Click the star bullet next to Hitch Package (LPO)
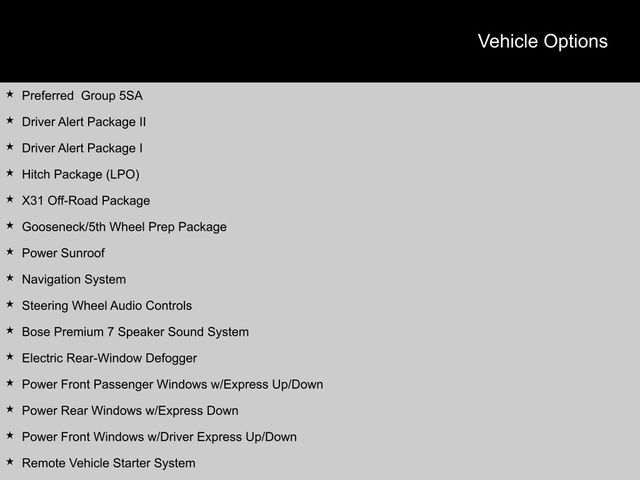Screen dimensions: 640x480 pyautogui.click(x=10, y=173)
